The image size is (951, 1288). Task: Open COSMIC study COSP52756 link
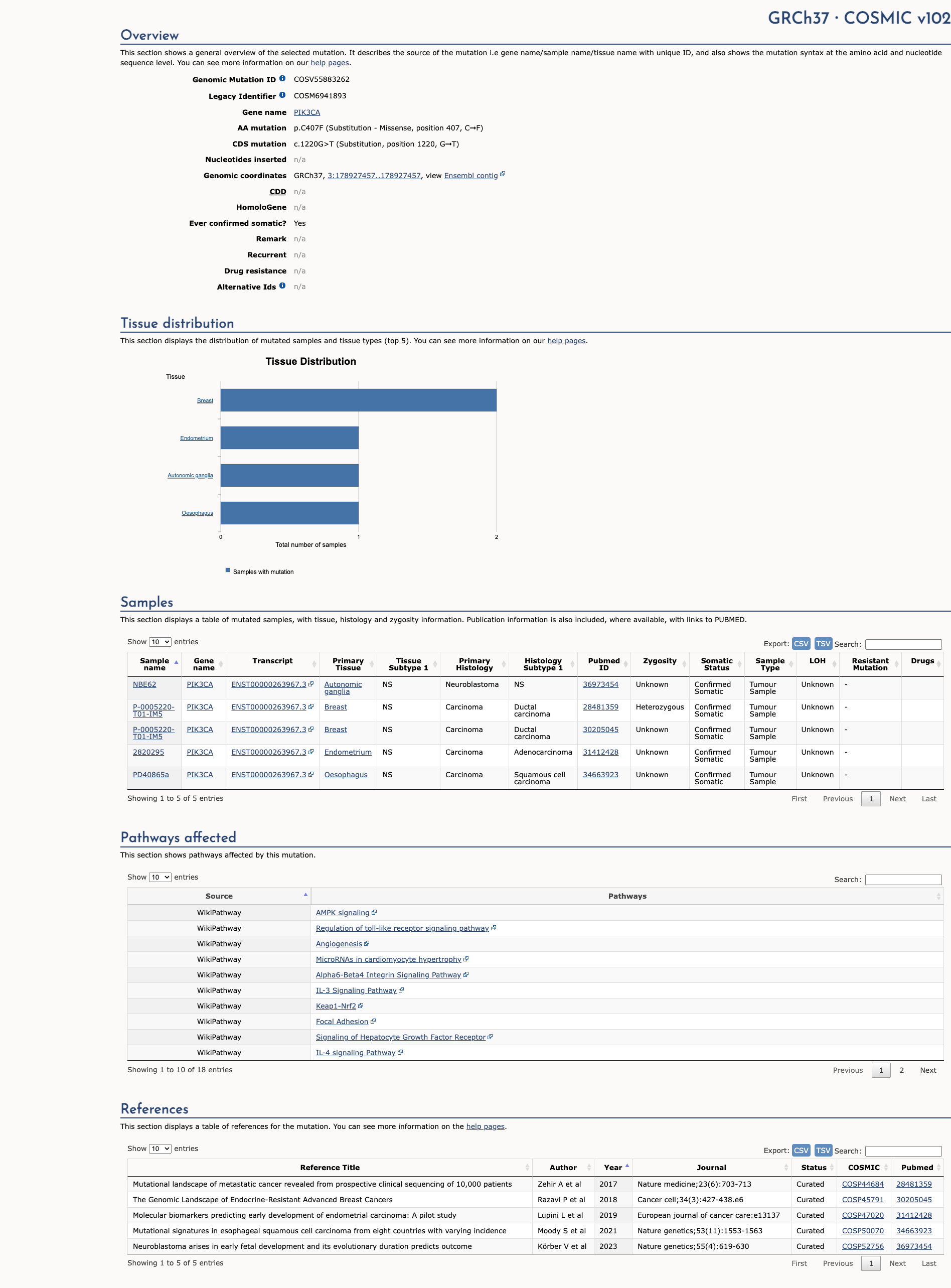coord(862,1246)
